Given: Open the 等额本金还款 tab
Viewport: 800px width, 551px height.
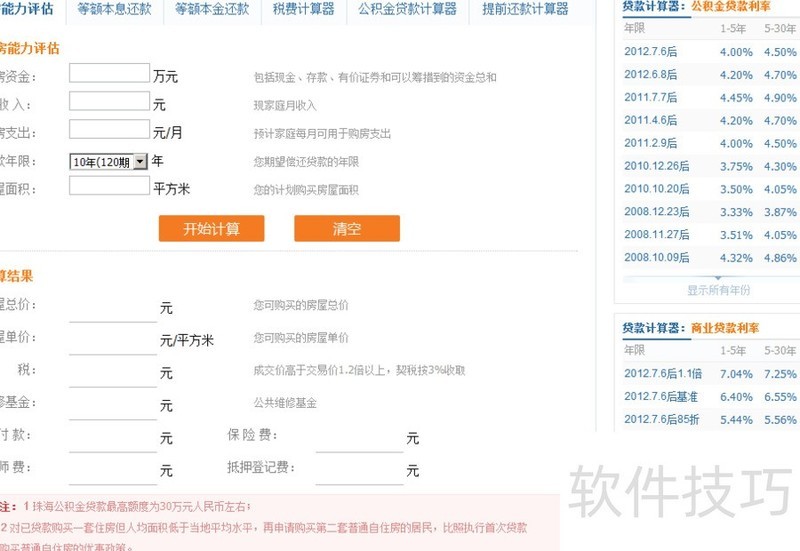Looking at the screenshot, I should (x=211, y=9).
